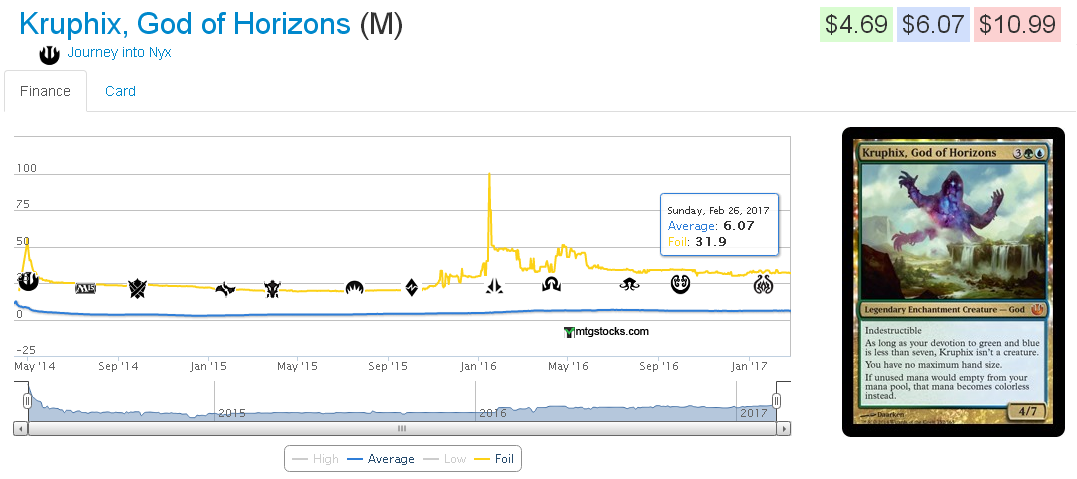Click the Journey into Nyx release marker on the chart

(x=27, y=282)
